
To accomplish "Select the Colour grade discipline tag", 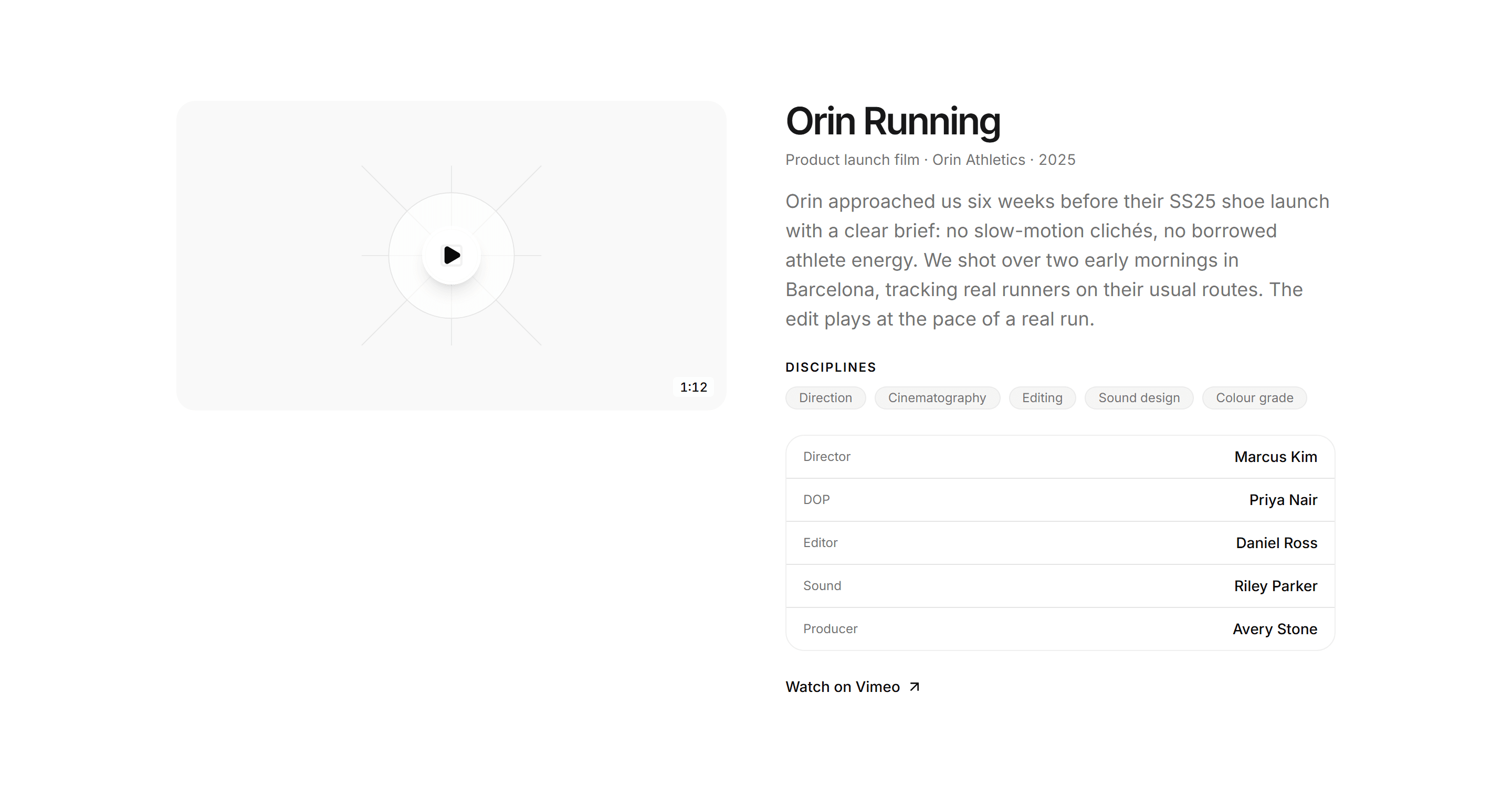I will [x=1254, y=398].
